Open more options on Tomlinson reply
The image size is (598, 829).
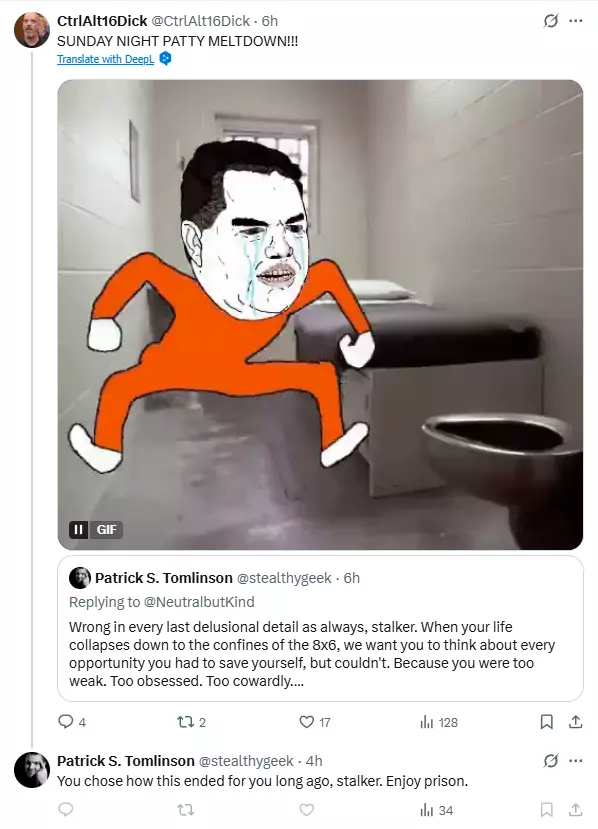(575, 761)
